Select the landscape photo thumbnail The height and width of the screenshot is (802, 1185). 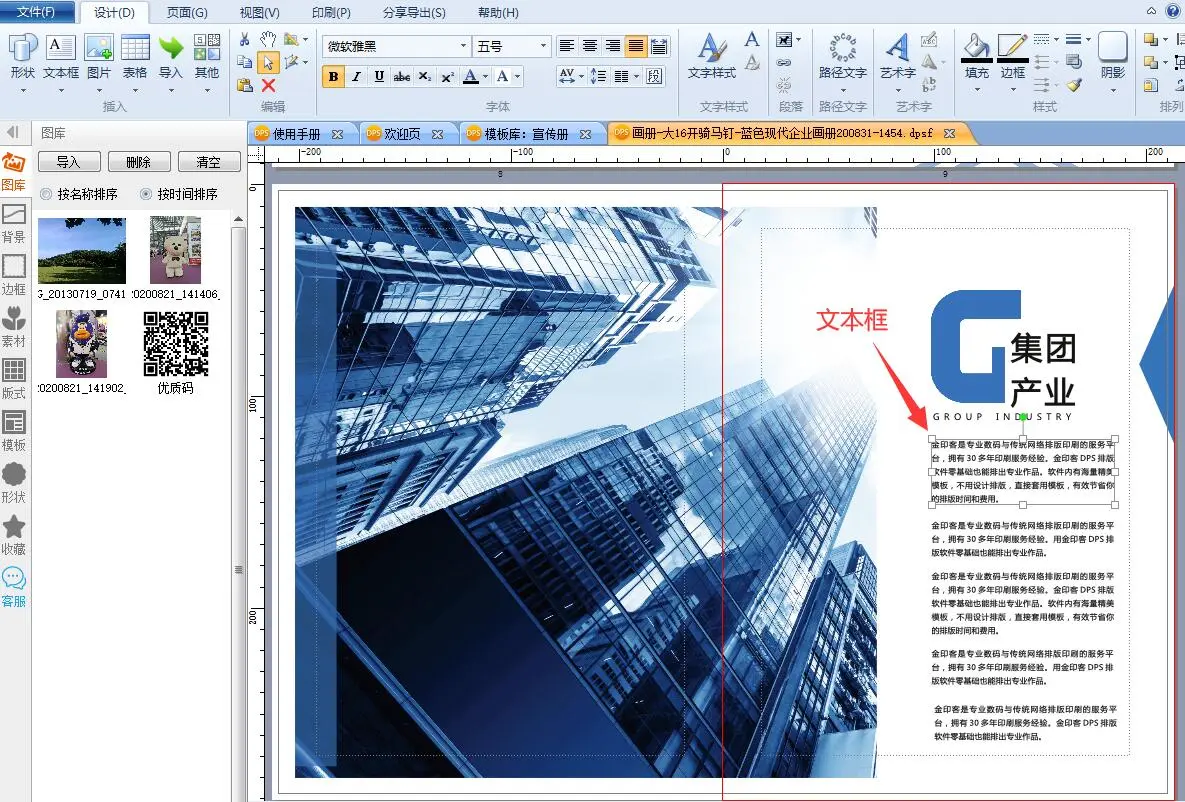pyautogui.click(x=82, y=250)
